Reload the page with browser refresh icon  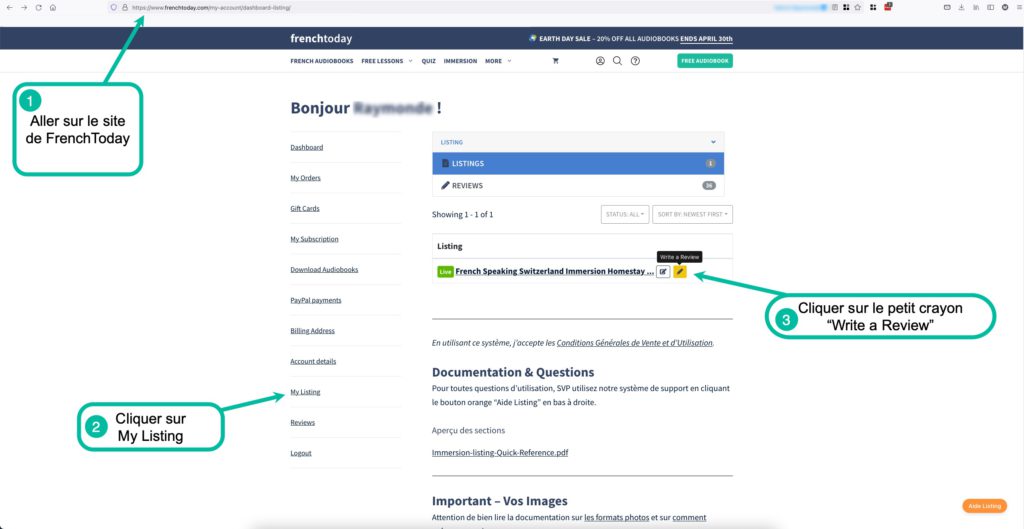tap(38, 7)
